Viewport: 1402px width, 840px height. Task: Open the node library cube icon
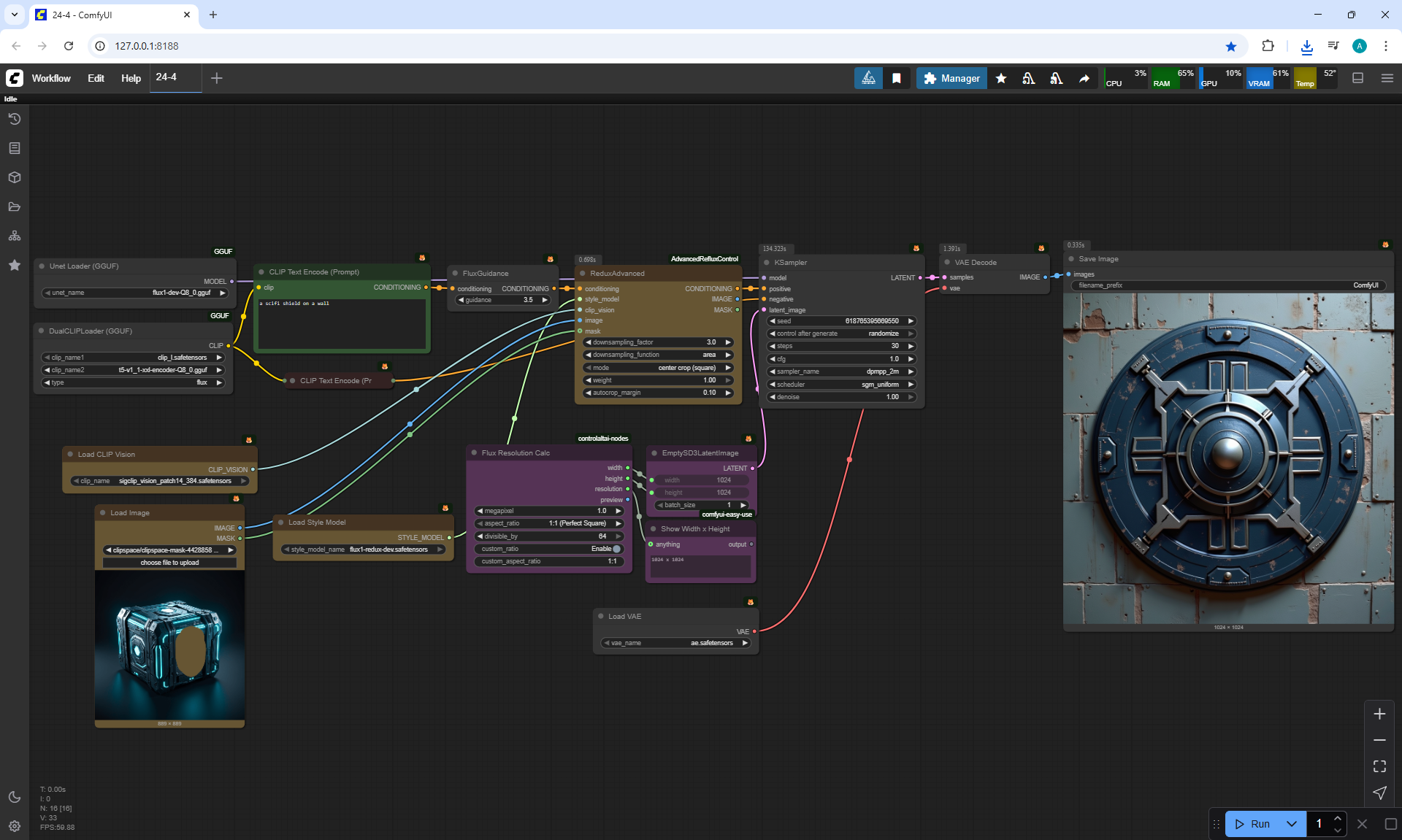click(15, 177)
